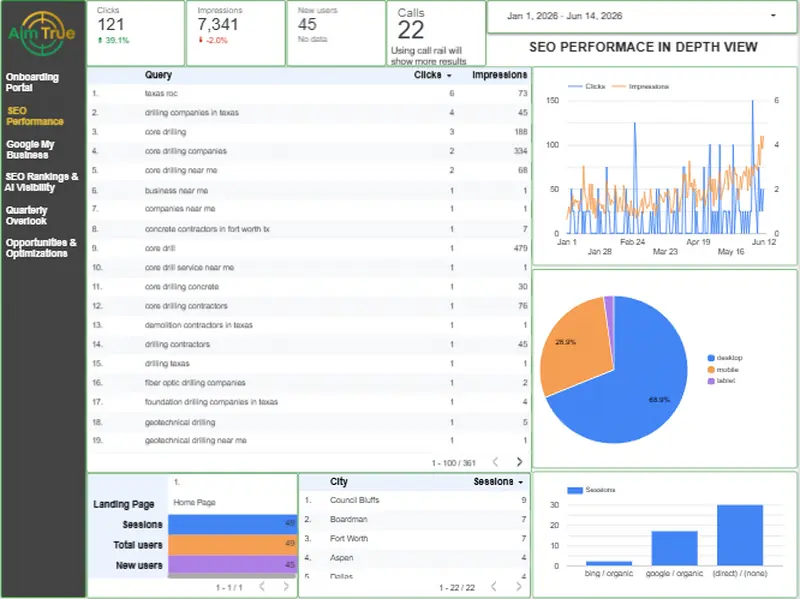This screenshot has width=800, height=599.
Task: Select the 'core drilling companies' query row
Action: [x=309, y=151]
